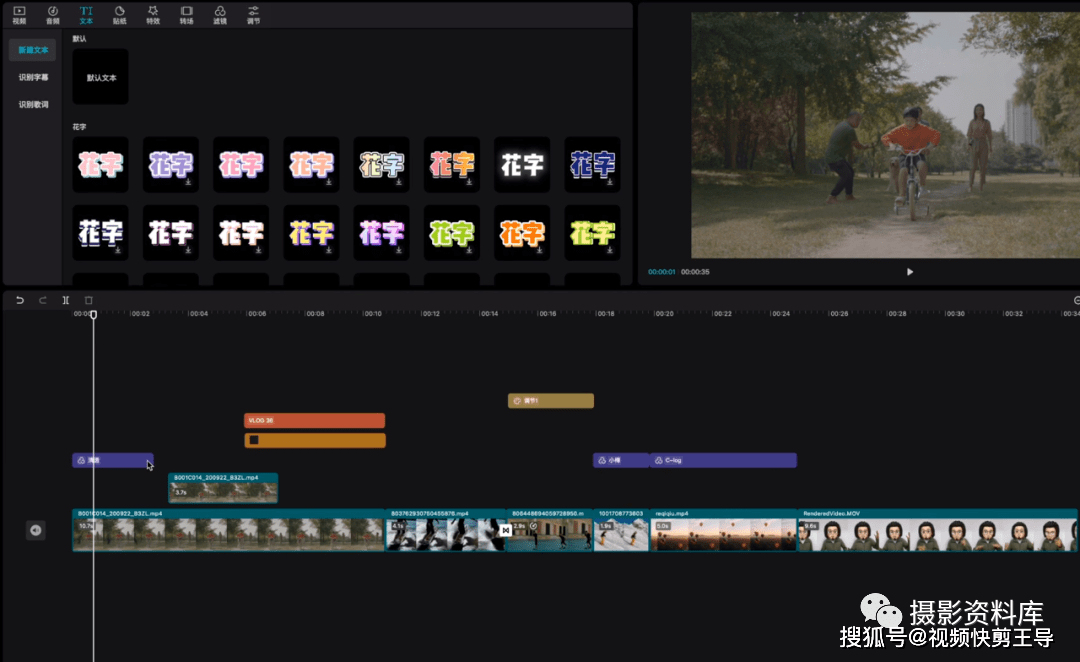Image resolution: width=1080 pixels, height=662 pixels.
Task: Toggle the main track mute button
Action: click(x=36, y=530)
